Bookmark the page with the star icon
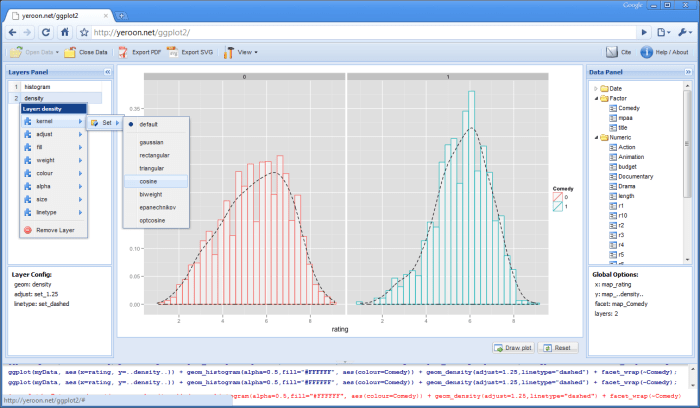Viewport: 700px width, 408px height. [x=83, y=32]
